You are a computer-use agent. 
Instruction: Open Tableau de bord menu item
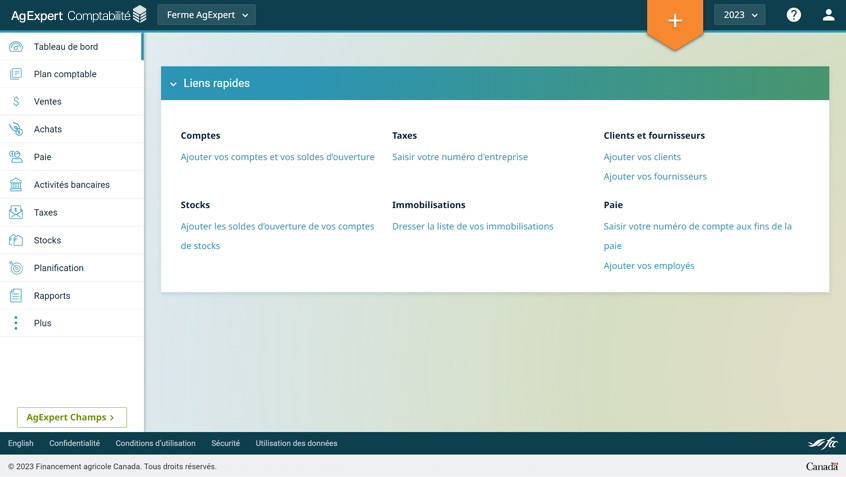pos(72,46)
